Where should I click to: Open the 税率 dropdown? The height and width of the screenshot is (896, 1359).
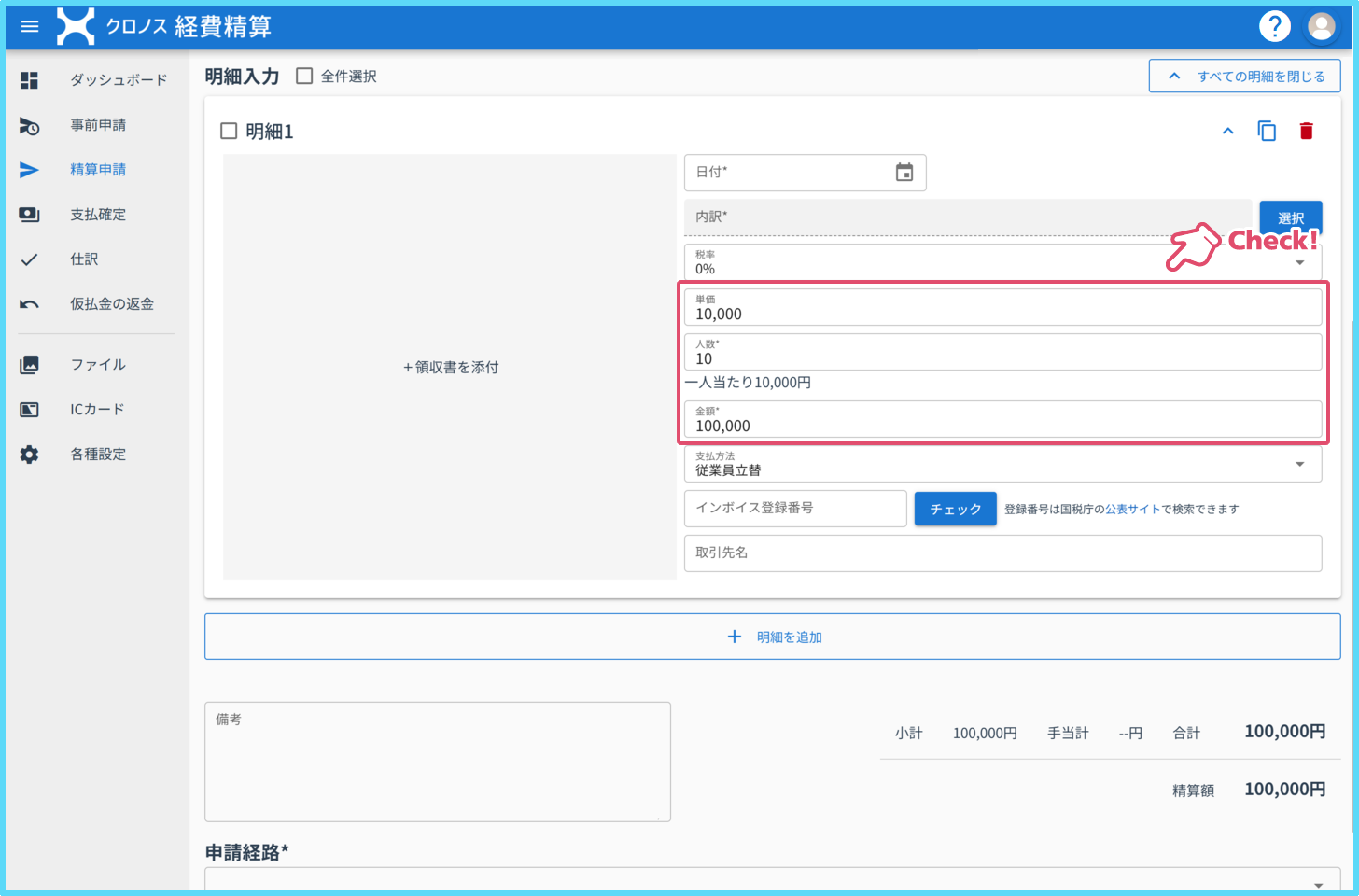(x=1003, y=262)
